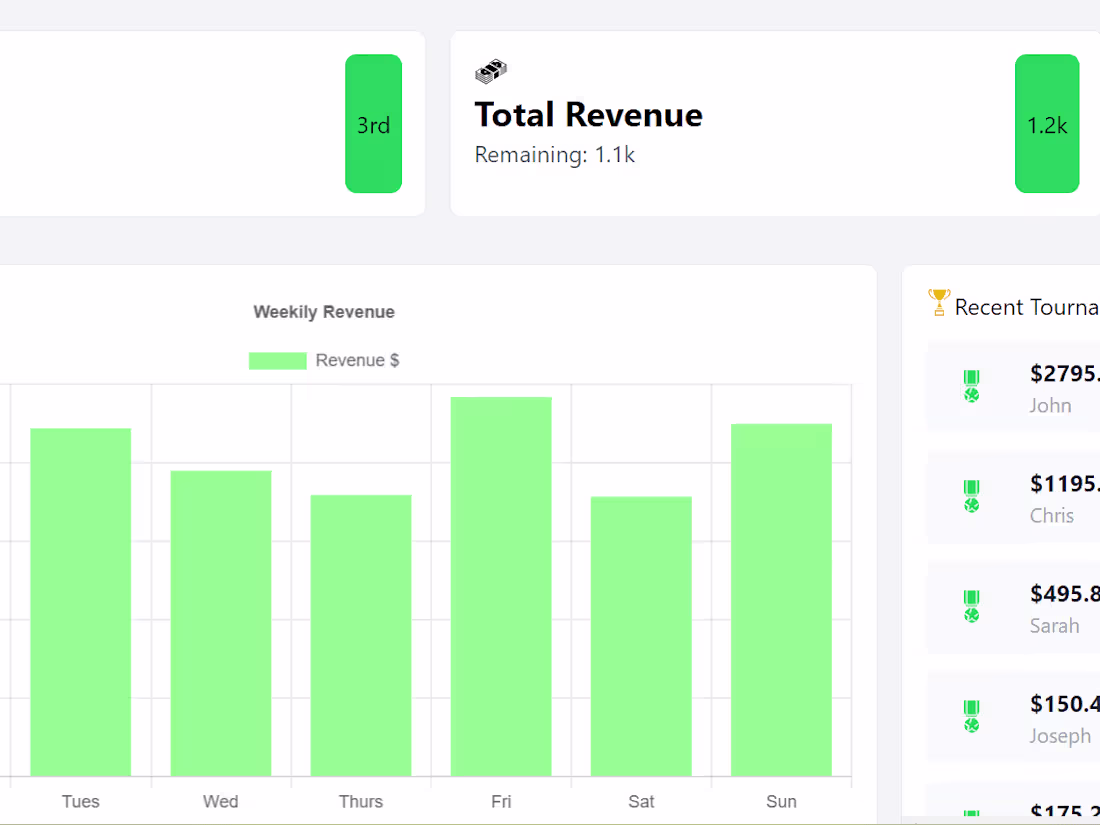Viewport: 1100px width, 825px height.
Task: Click the Tuesday revenue bar
Action: click(81, 602)
